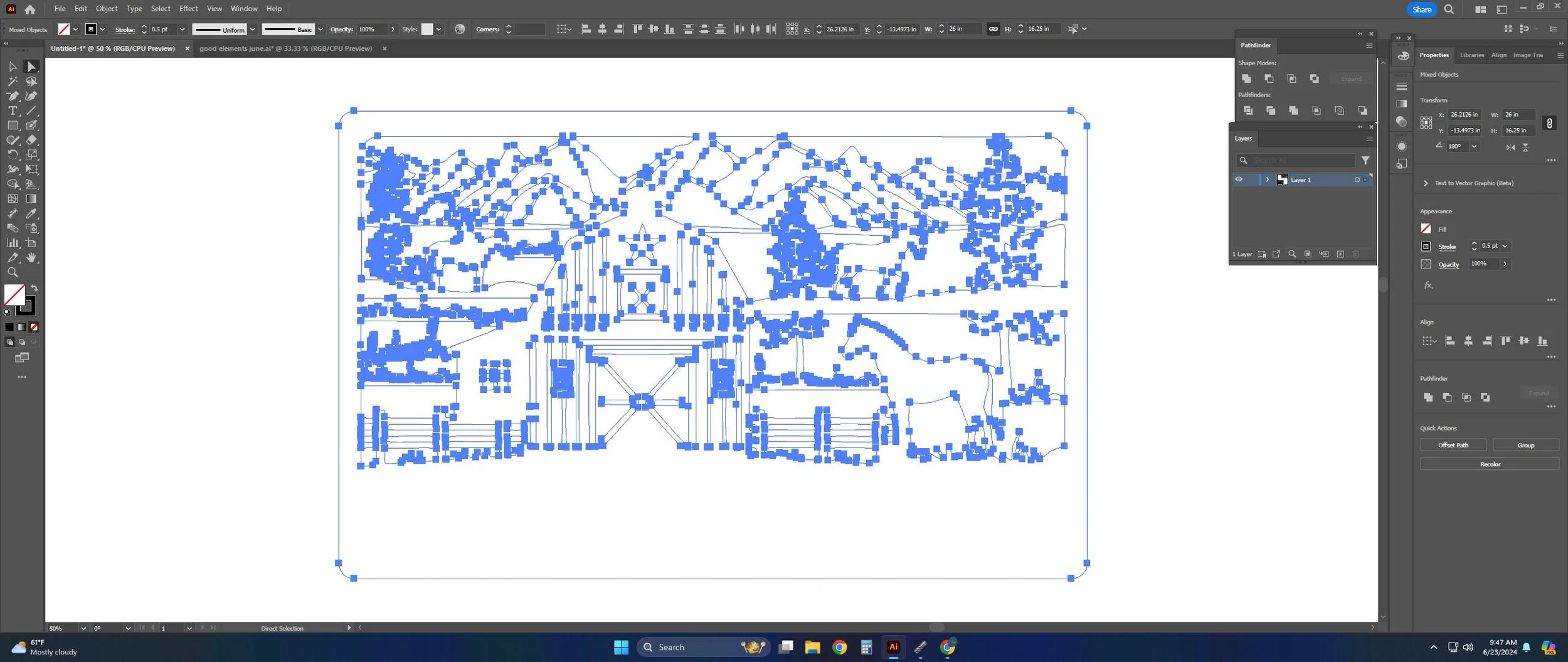Viewport: 1568px width, 662px height.
Task: Swap fill and stroke colors
Action: pos(34,288)
